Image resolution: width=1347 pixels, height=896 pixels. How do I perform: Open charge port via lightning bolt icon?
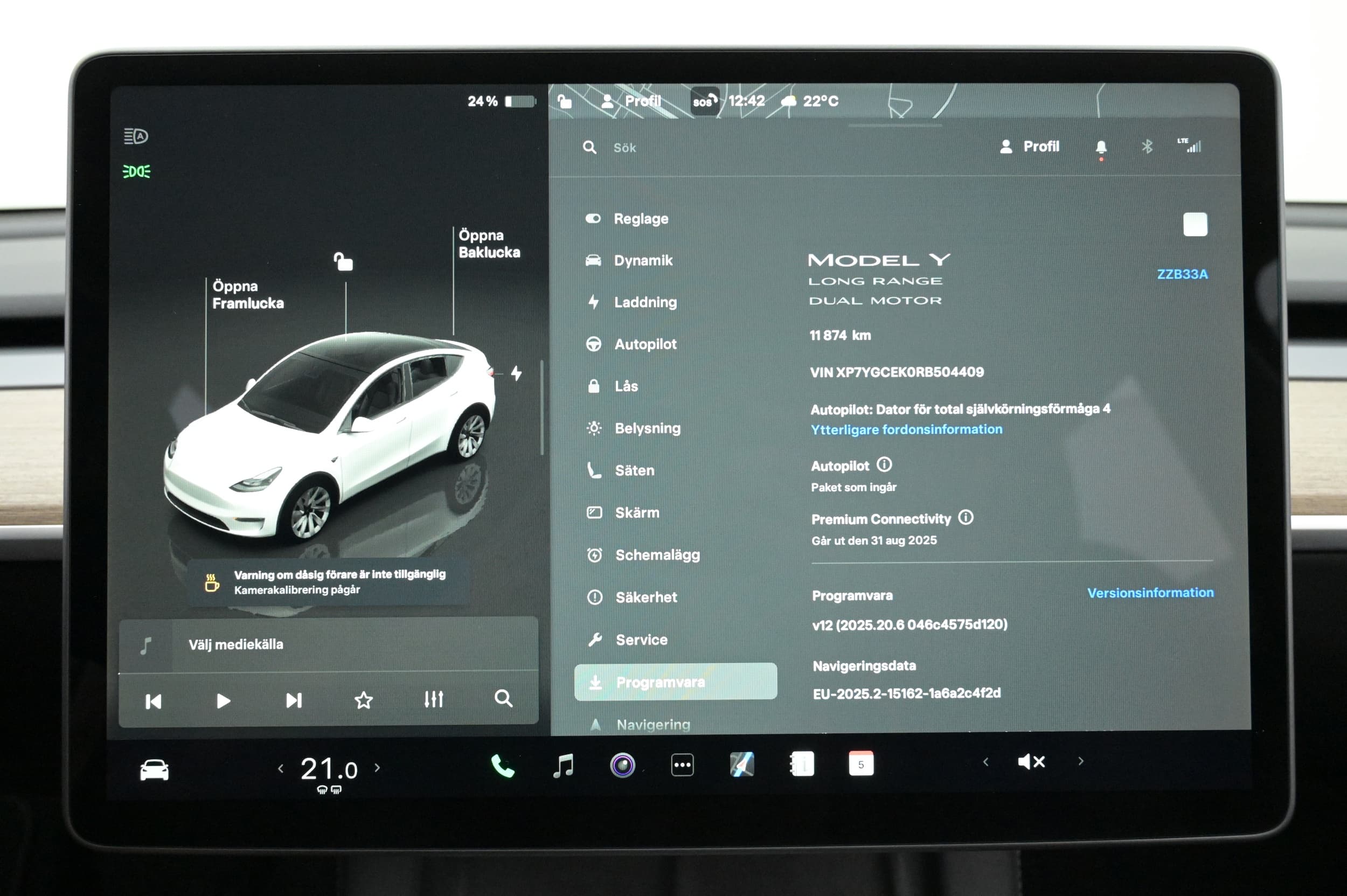click(x=517, y=373)
